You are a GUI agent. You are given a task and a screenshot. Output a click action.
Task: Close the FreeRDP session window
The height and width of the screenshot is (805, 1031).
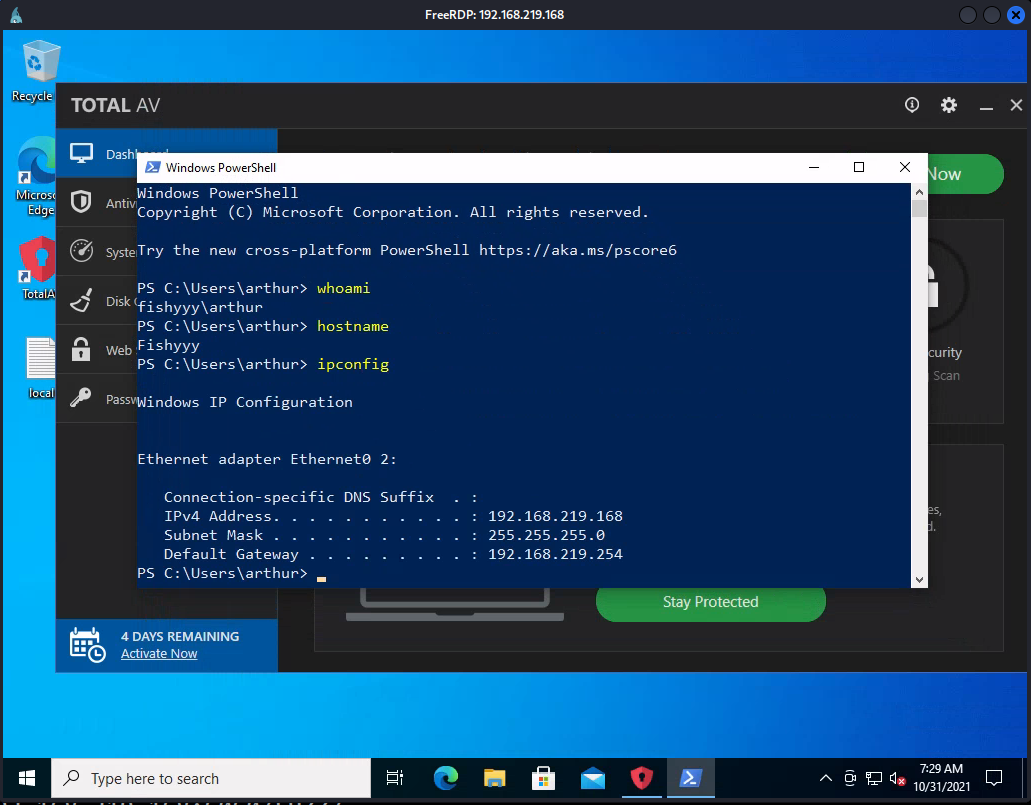click(1016, 14)
